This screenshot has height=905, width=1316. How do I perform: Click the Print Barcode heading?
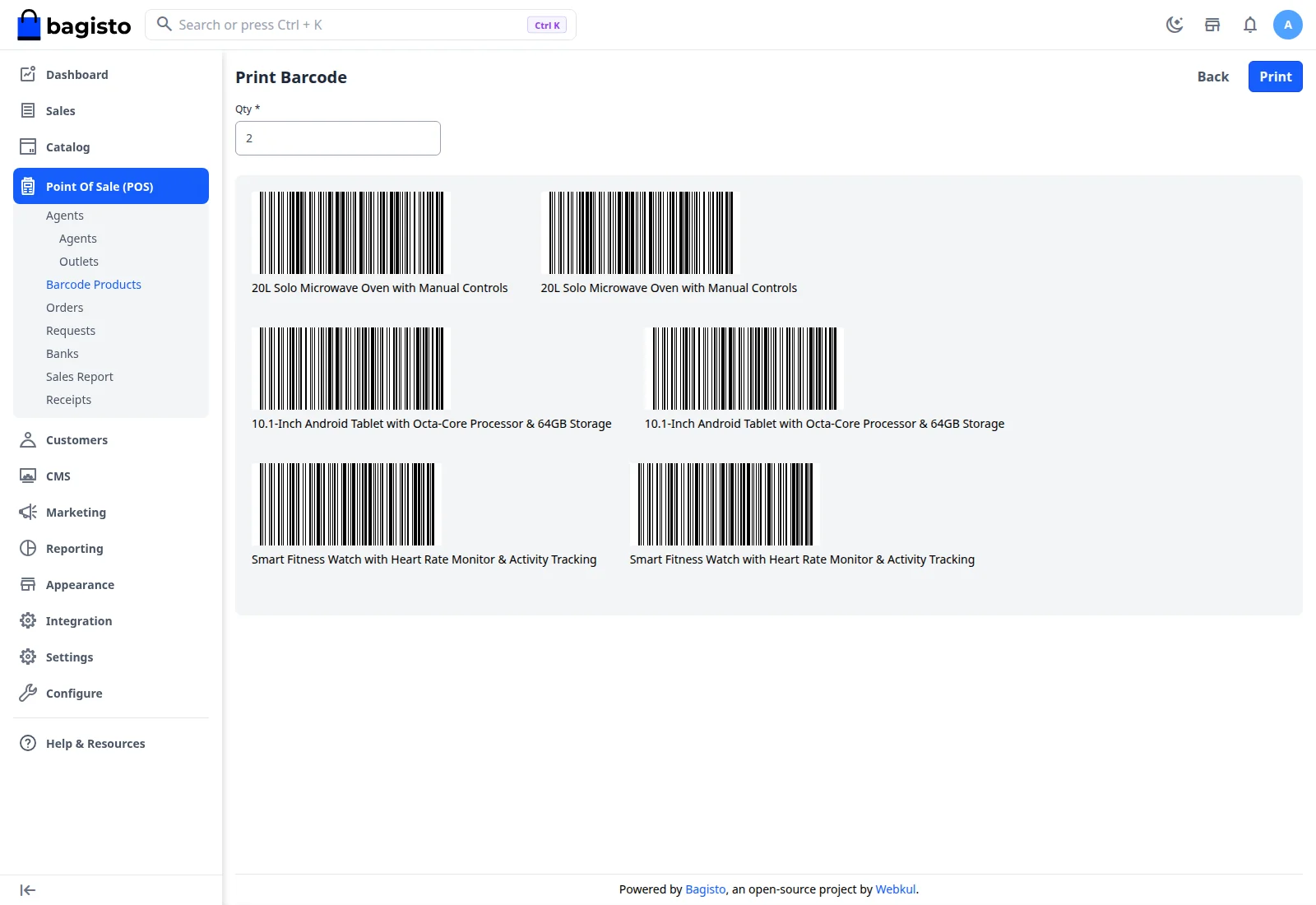[x=291, y=77]
